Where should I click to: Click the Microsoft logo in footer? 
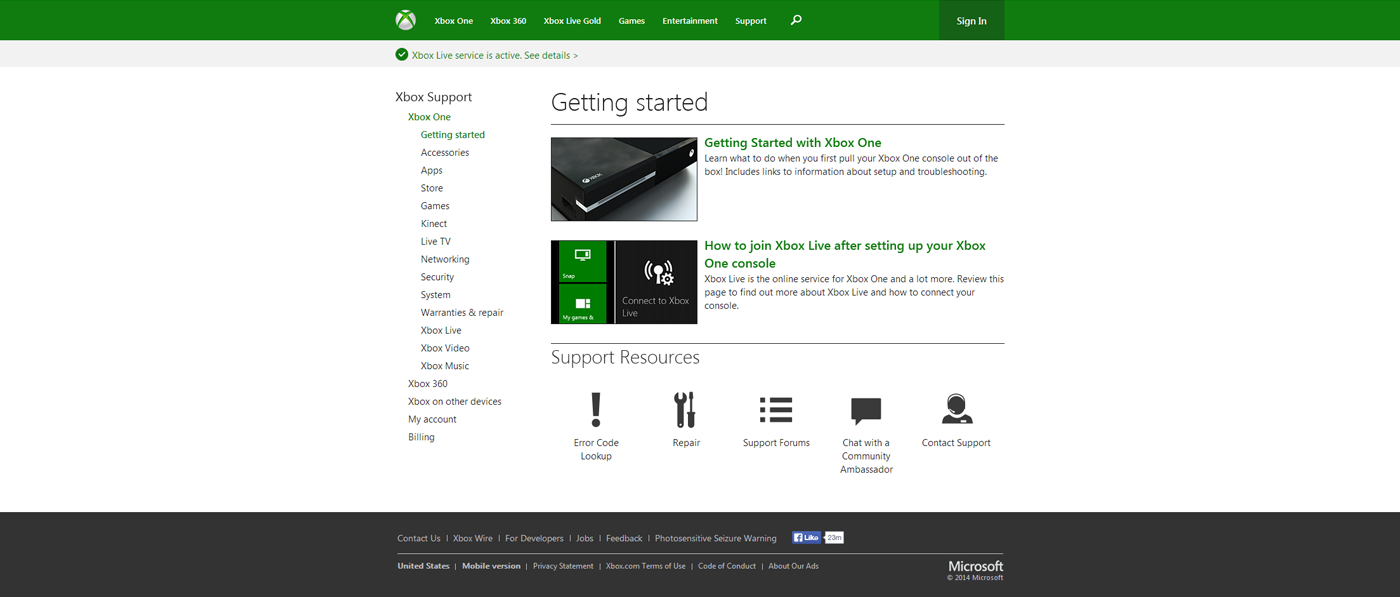[976, 566]
